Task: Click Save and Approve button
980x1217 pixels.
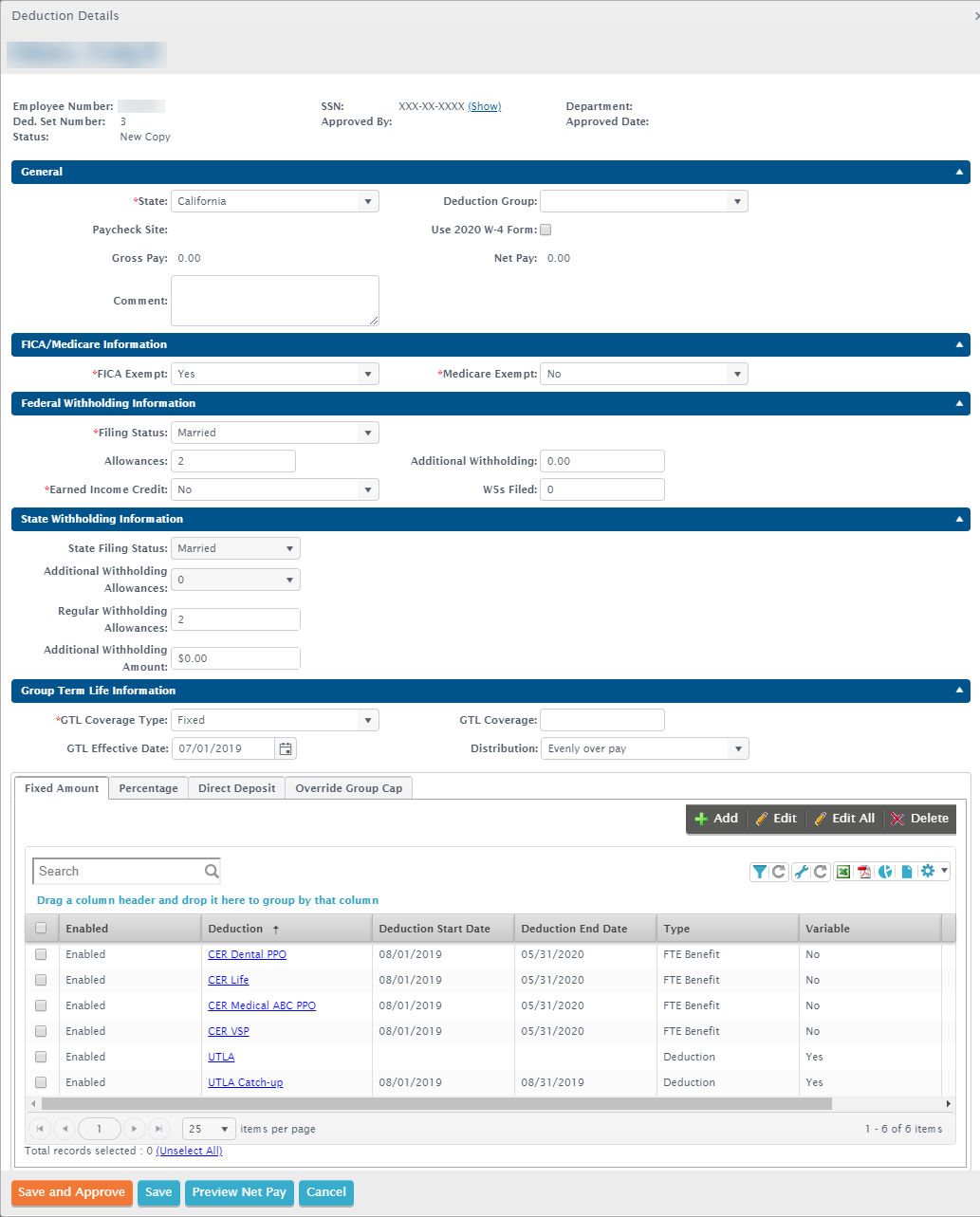Action: tap(72, 1192)
